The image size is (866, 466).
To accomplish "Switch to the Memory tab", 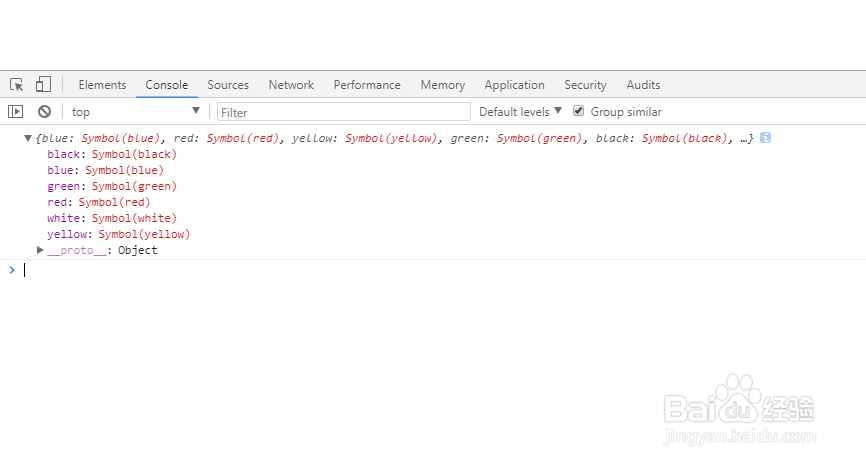I will coord(442,84).
